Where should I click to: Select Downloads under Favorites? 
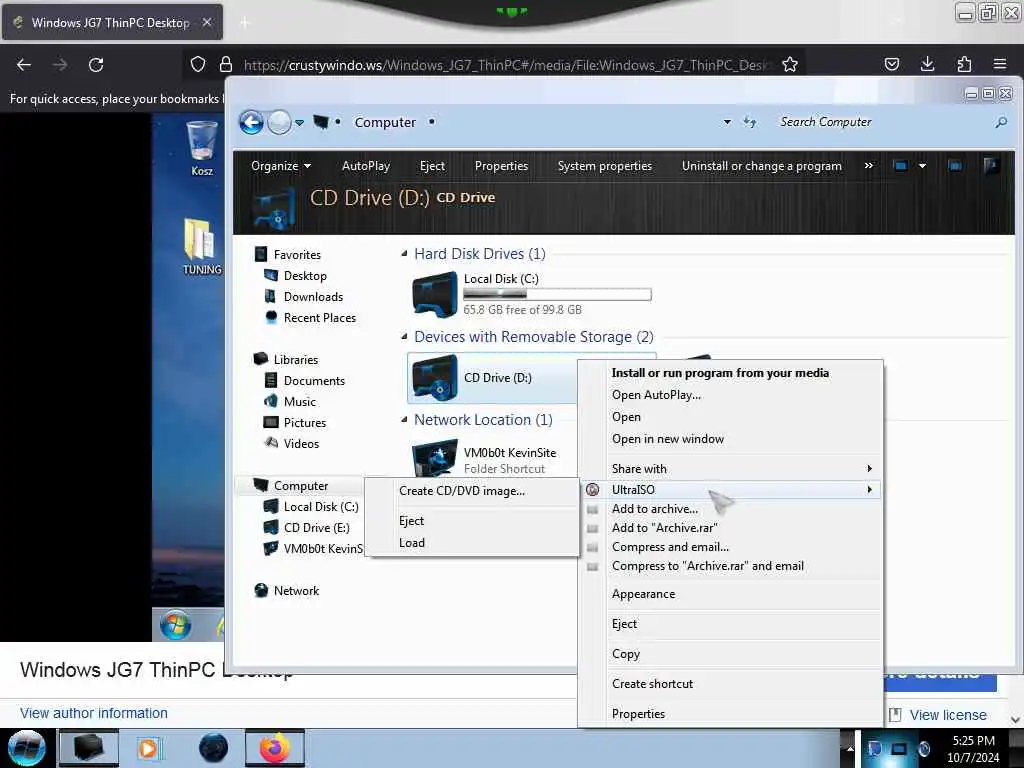313,296
